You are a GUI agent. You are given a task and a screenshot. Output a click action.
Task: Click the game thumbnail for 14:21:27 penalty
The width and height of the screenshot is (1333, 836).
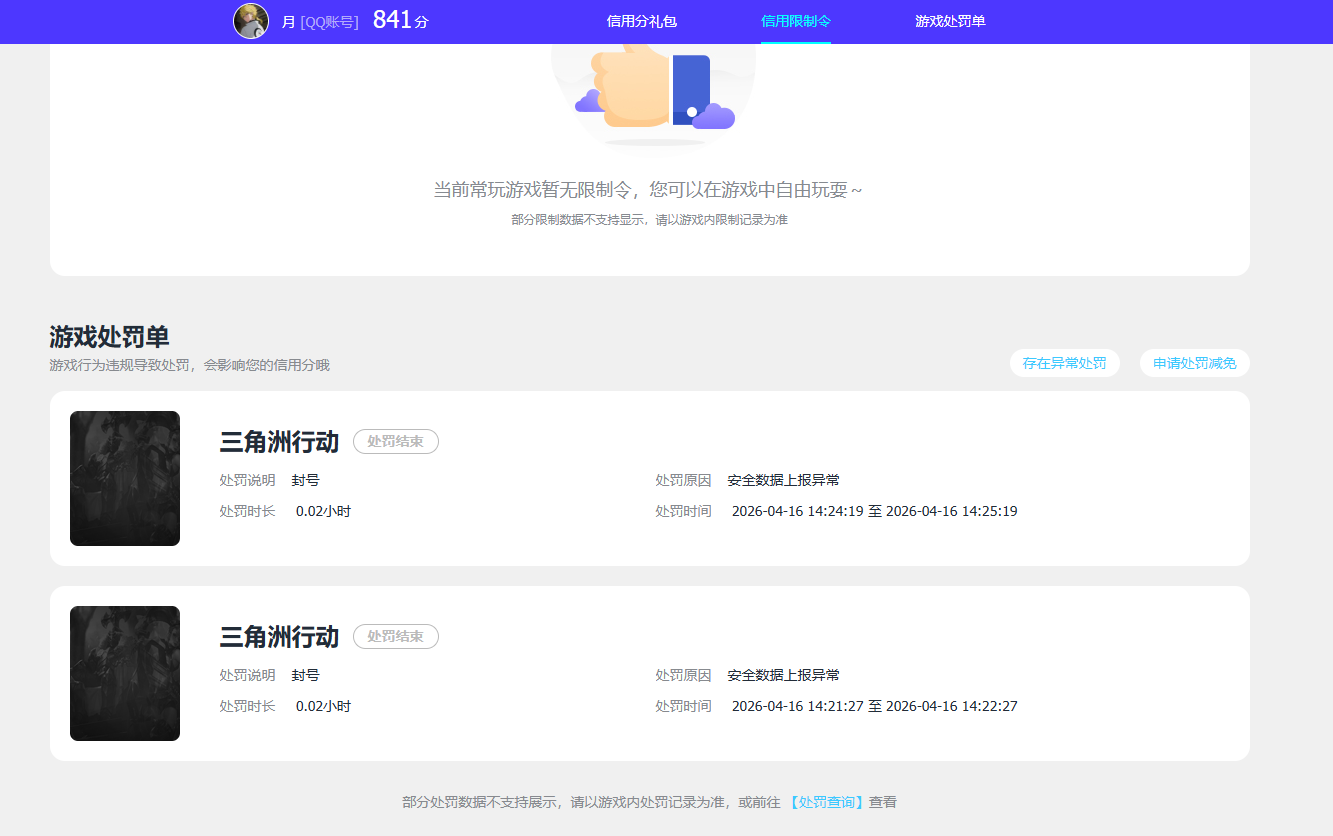125,673
